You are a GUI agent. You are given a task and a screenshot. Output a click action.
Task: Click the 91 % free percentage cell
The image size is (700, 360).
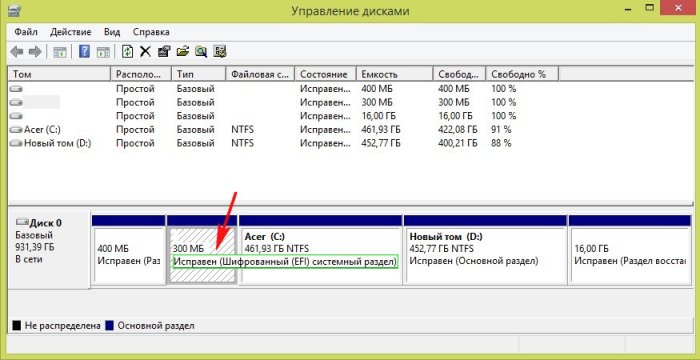point(501,130)
